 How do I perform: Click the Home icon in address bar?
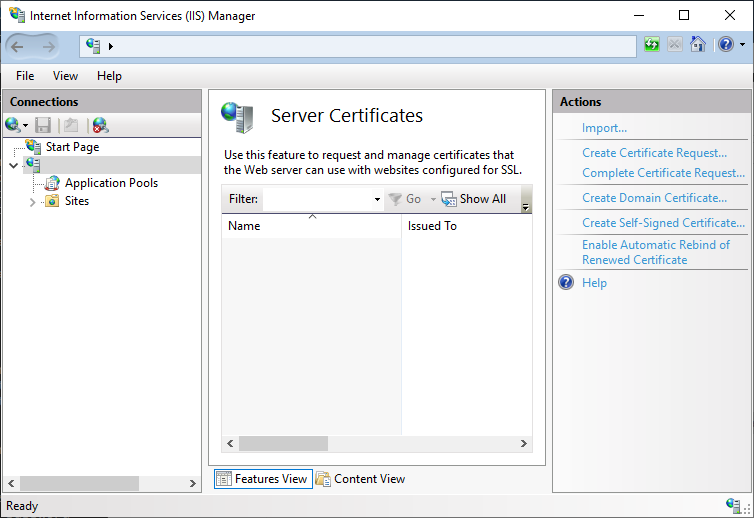698,45
